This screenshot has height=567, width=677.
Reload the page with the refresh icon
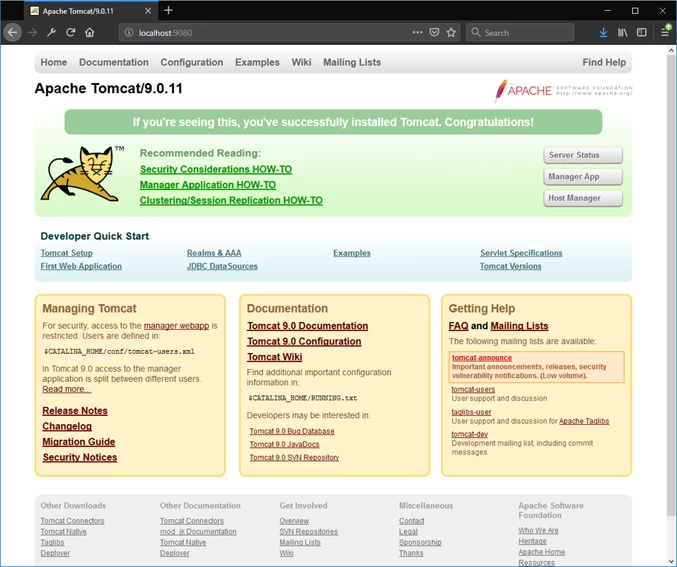click(x=71, y=32)
